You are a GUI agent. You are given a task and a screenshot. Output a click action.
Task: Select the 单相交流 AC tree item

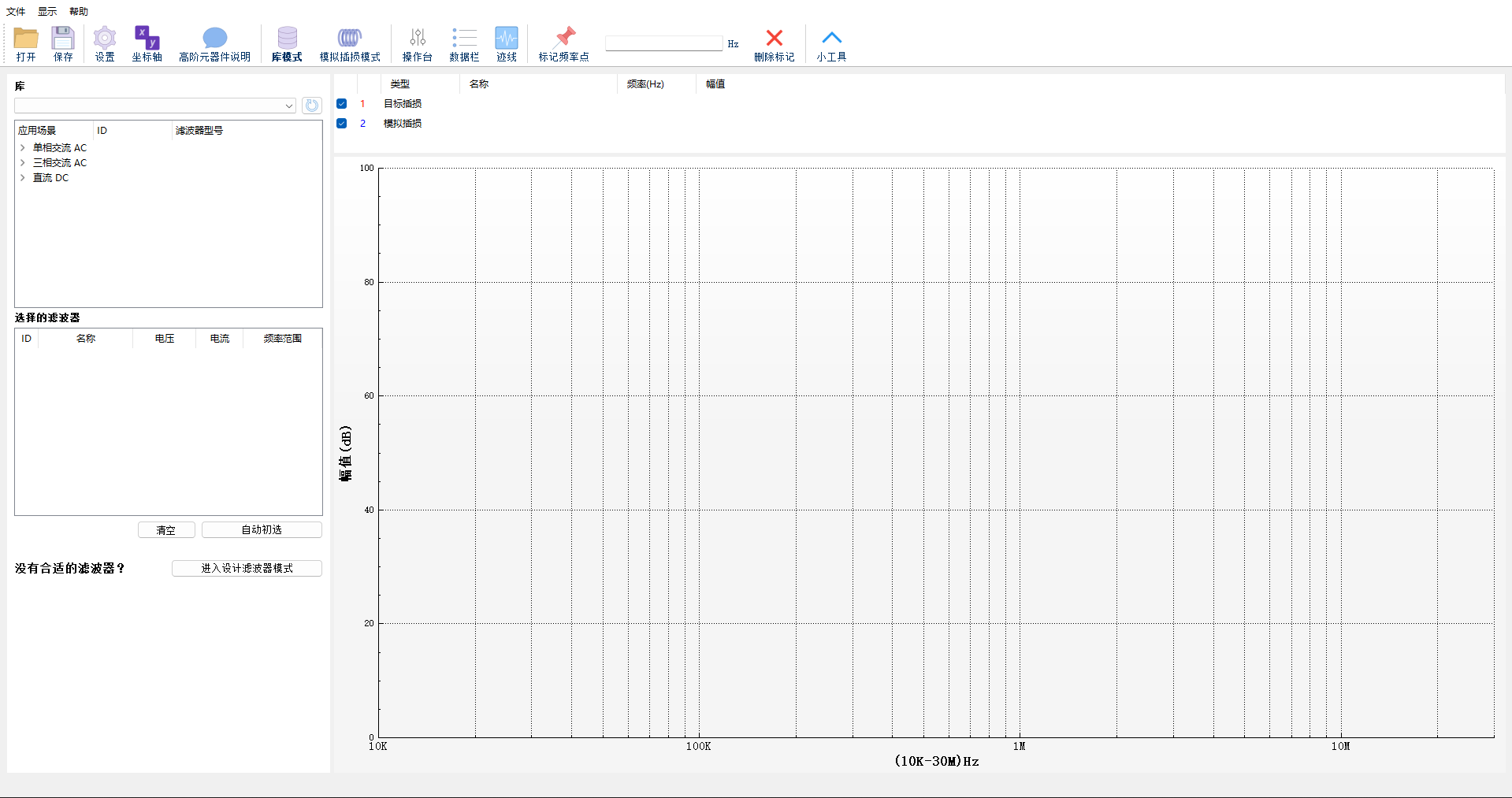60,148
